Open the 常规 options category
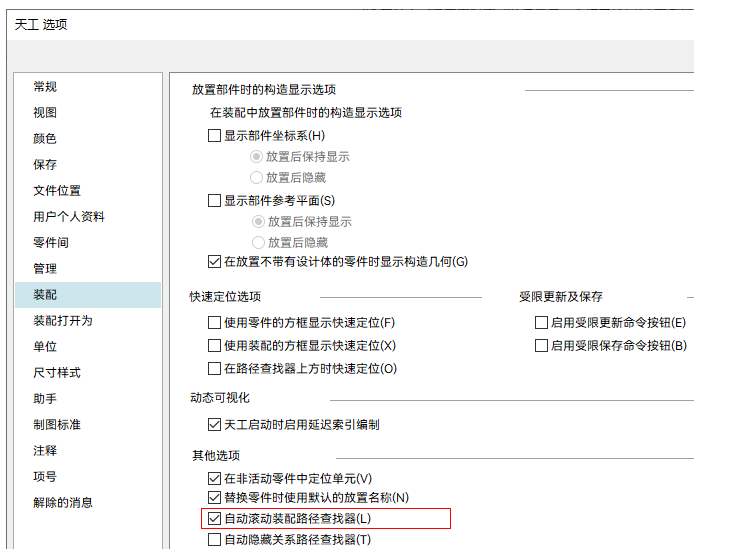The height and width of the screenshot is (554, 738). tap(45, 87)
